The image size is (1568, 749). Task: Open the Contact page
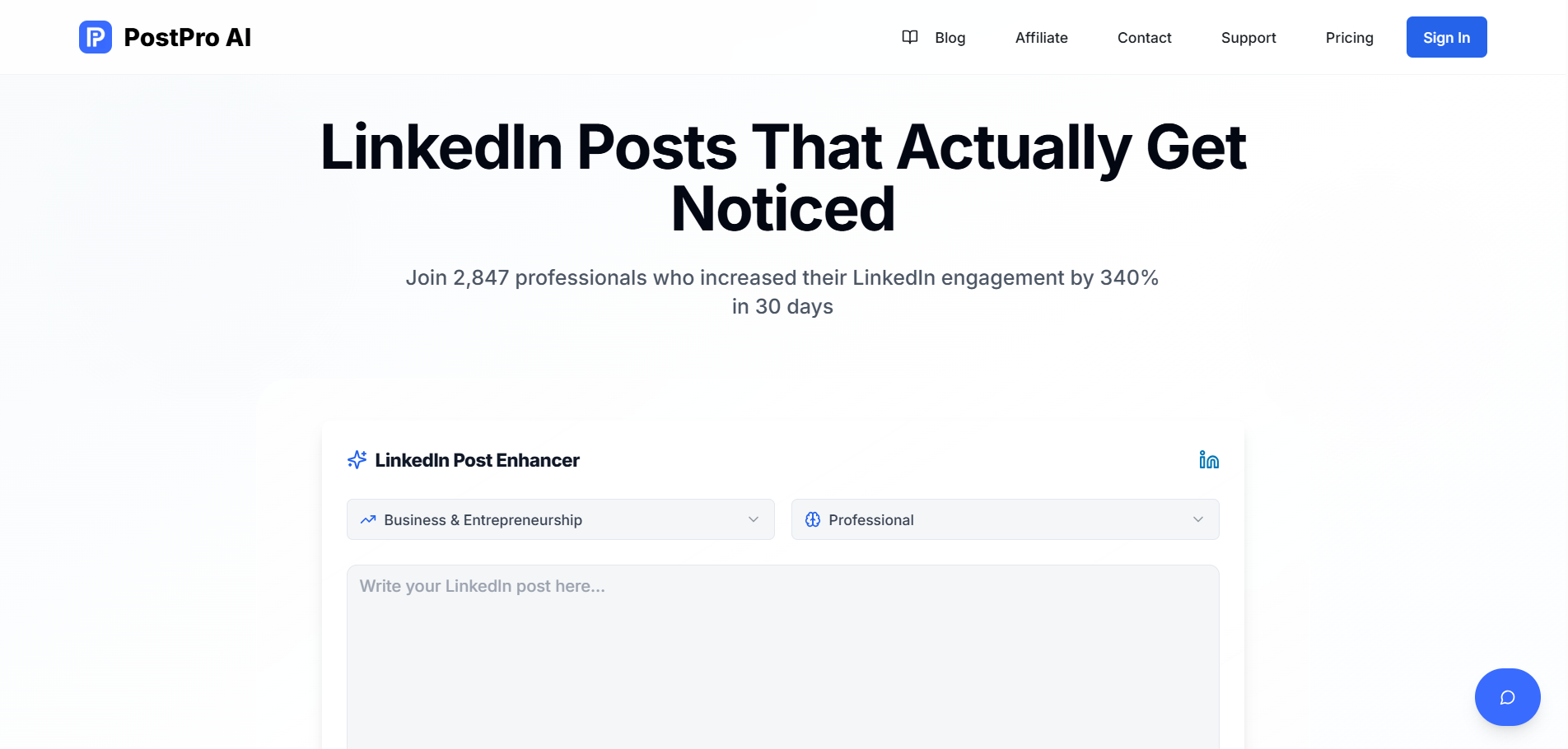pos(1144,38)
